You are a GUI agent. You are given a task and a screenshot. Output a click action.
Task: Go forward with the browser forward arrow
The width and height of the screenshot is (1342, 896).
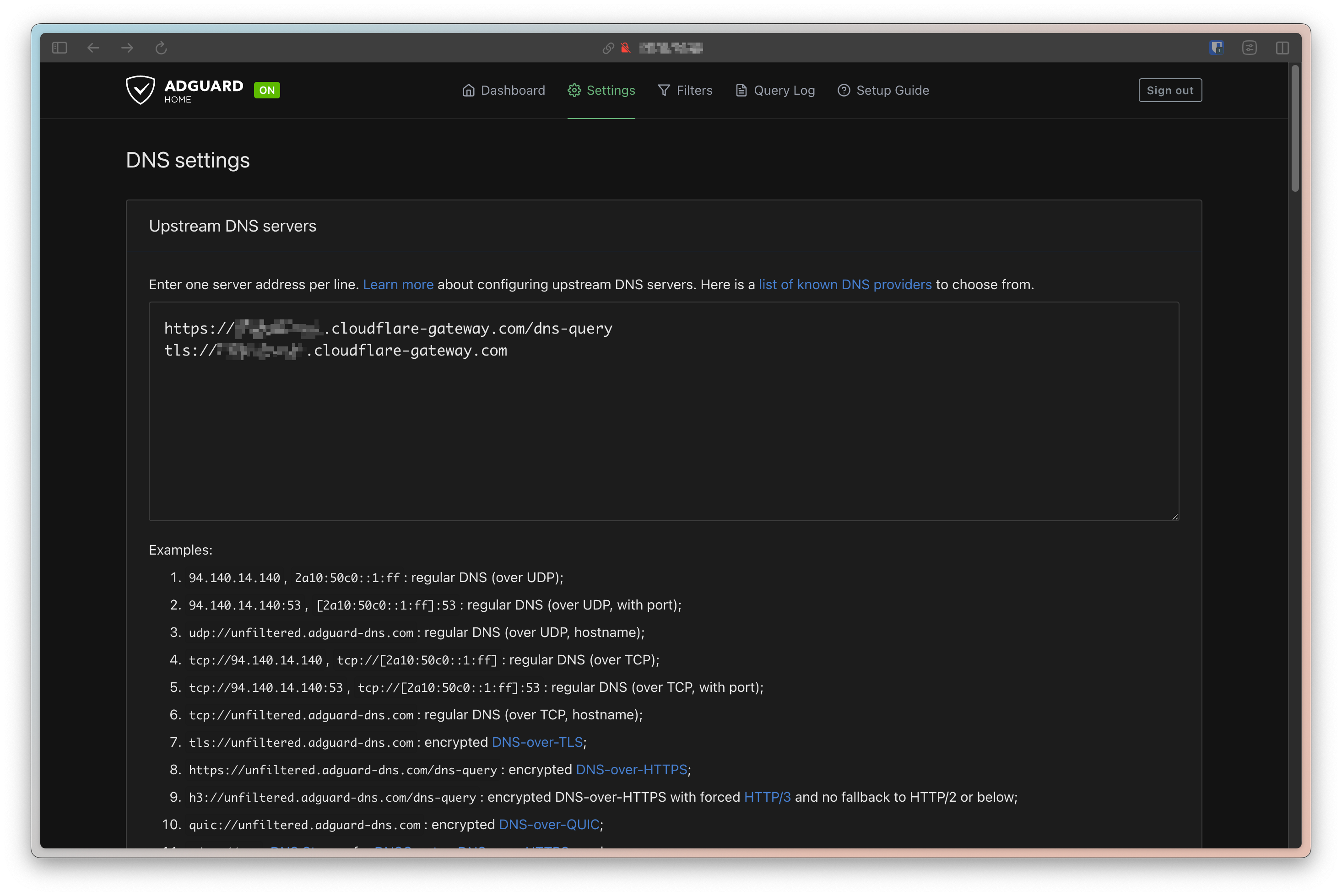tap(127, 48)
